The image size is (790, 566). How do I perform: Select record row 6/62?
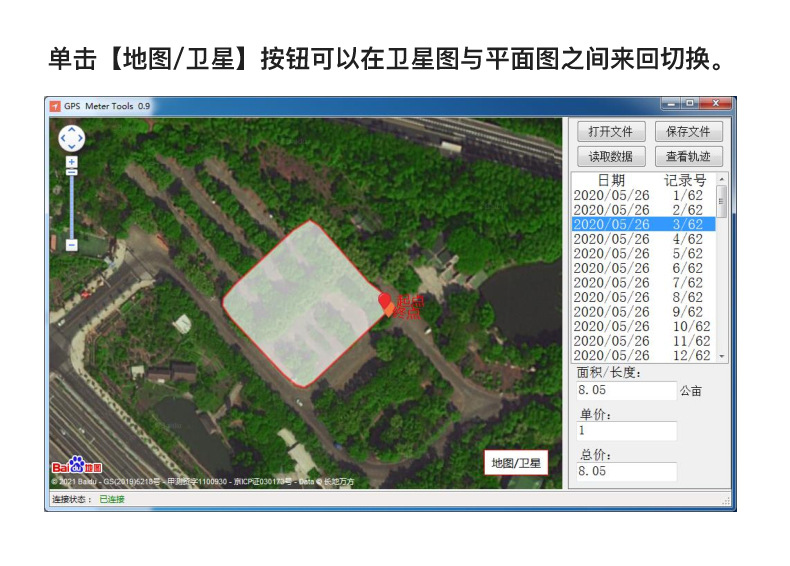[x=643, y=268]
